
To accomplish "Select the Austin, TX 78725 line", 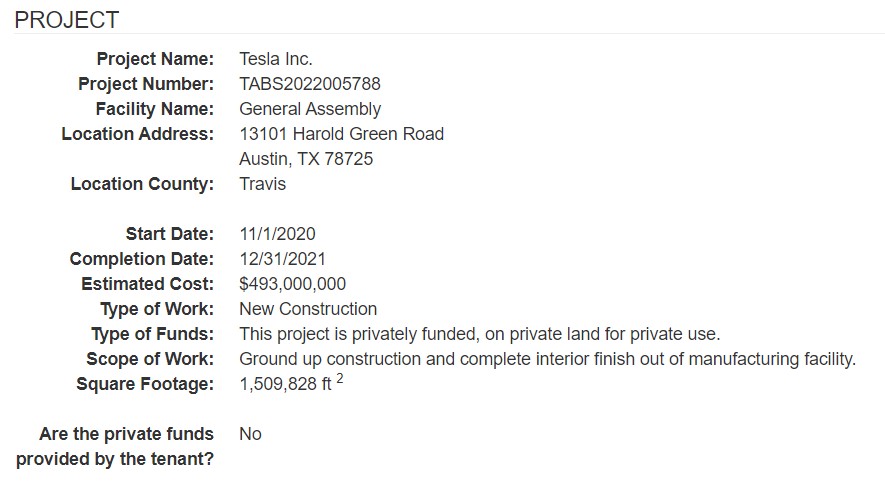I will coord(306,159).
